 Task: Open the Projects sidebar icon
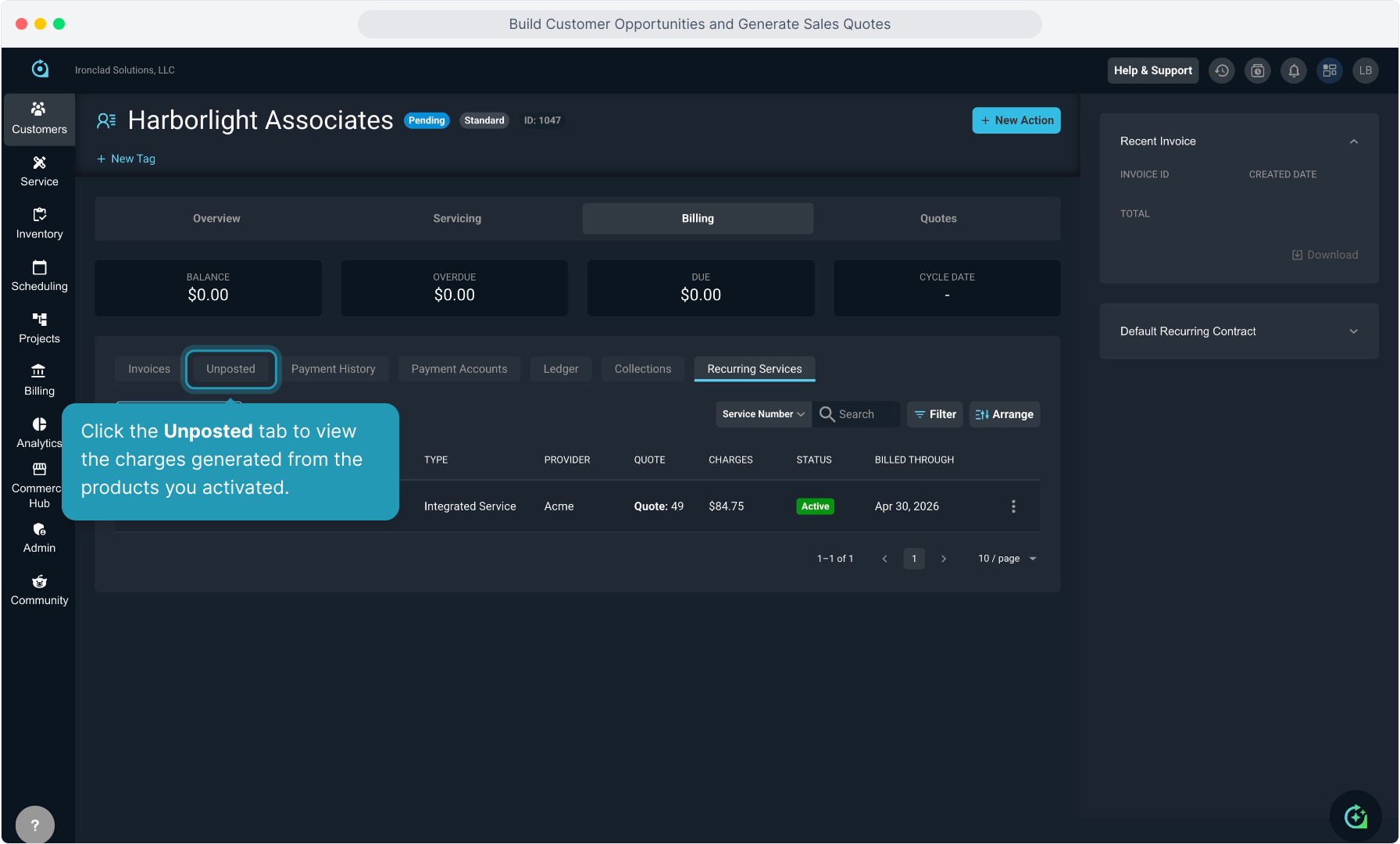tap(39, 328)
